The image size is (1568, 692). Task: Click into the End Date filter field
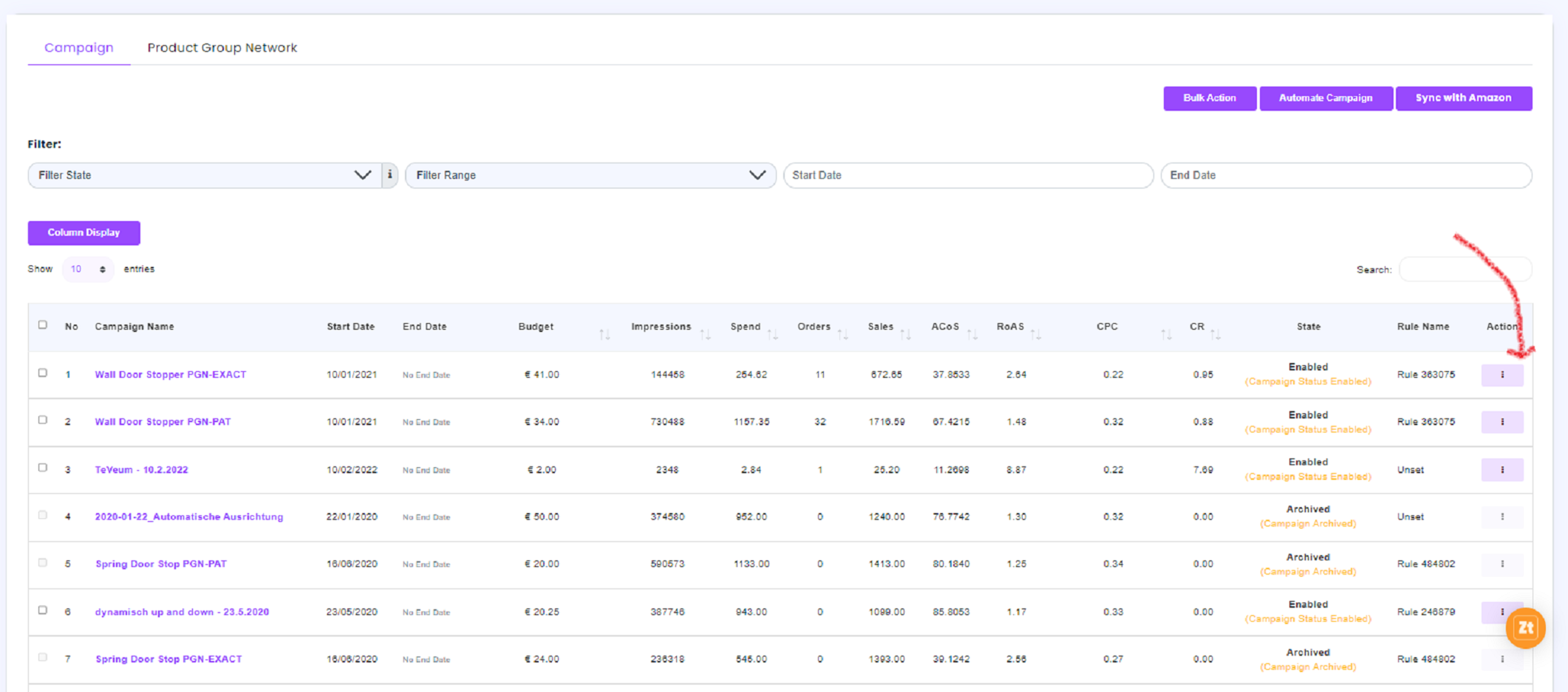coord(1346,175)
